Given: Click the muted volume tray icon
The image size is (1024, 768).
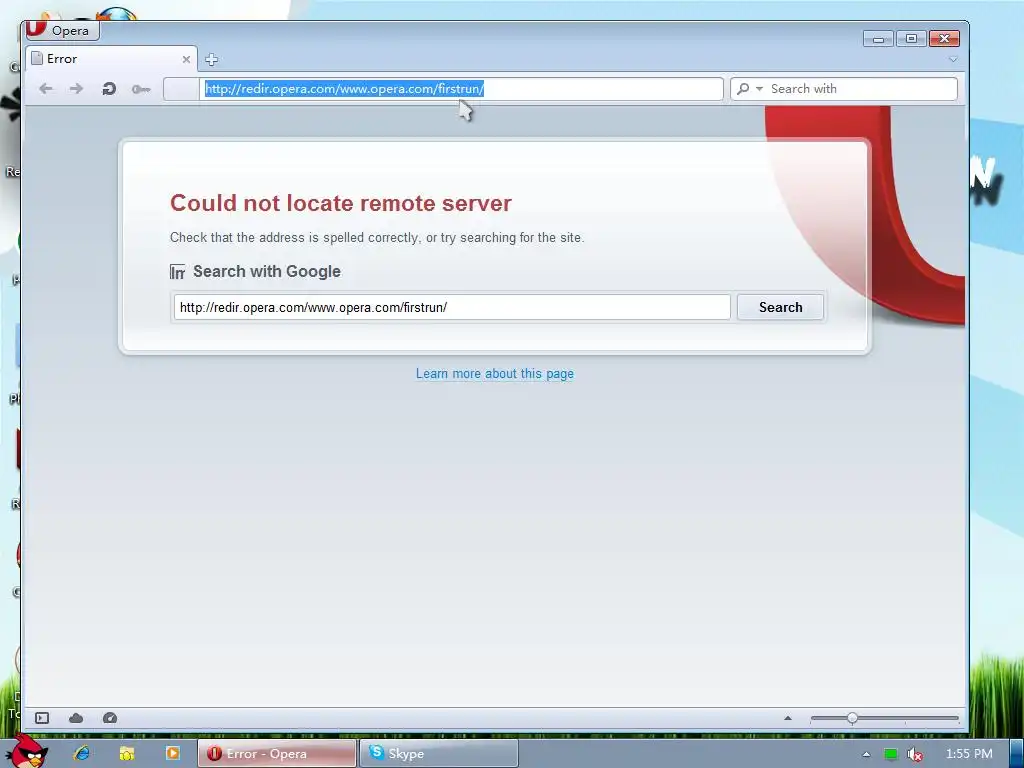Looking at the screenshot, I should click(x=915, y=754).
